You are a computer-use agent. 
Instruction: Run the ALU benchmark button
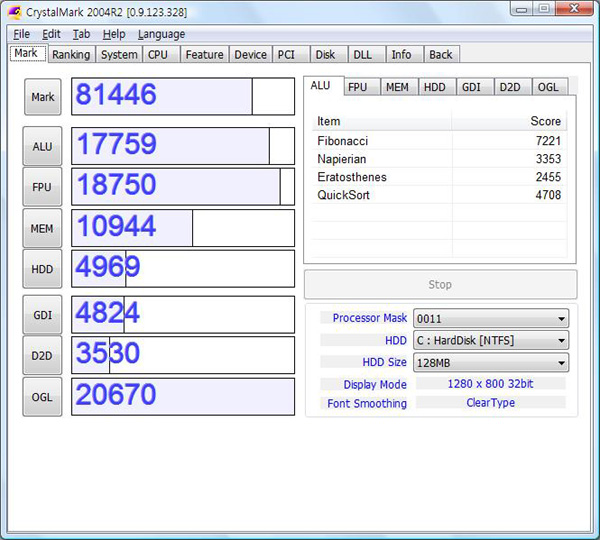(x=42, y=146)
